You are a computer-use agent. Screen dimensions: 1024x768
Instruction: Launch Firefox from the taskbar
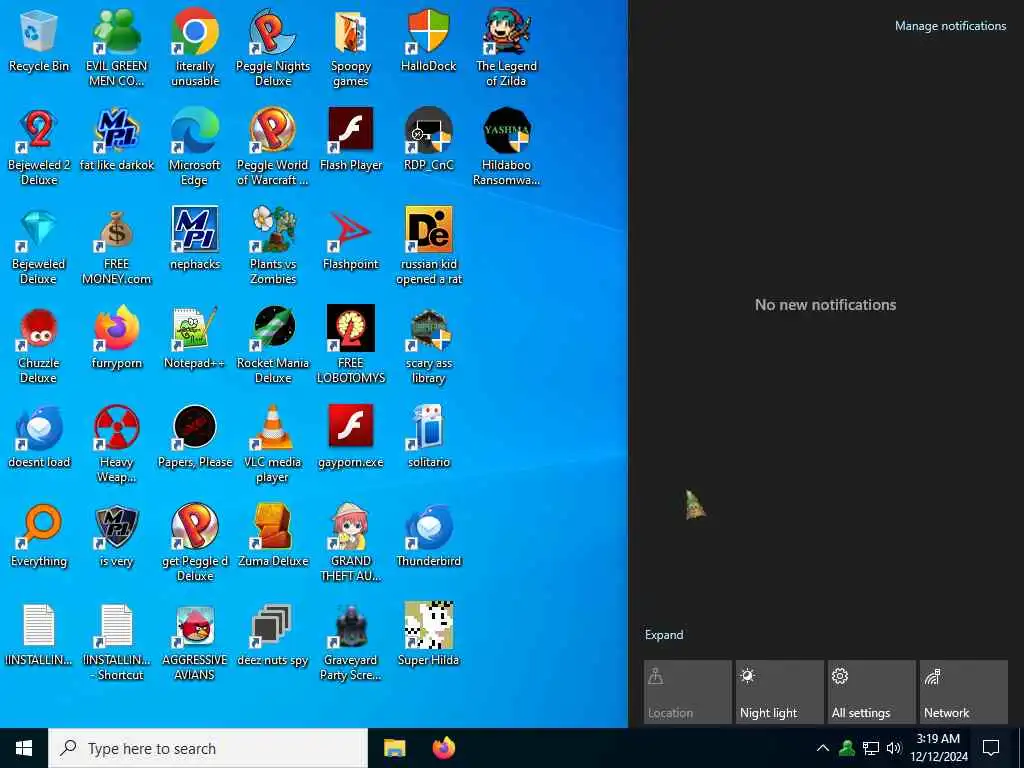[444, 748]
